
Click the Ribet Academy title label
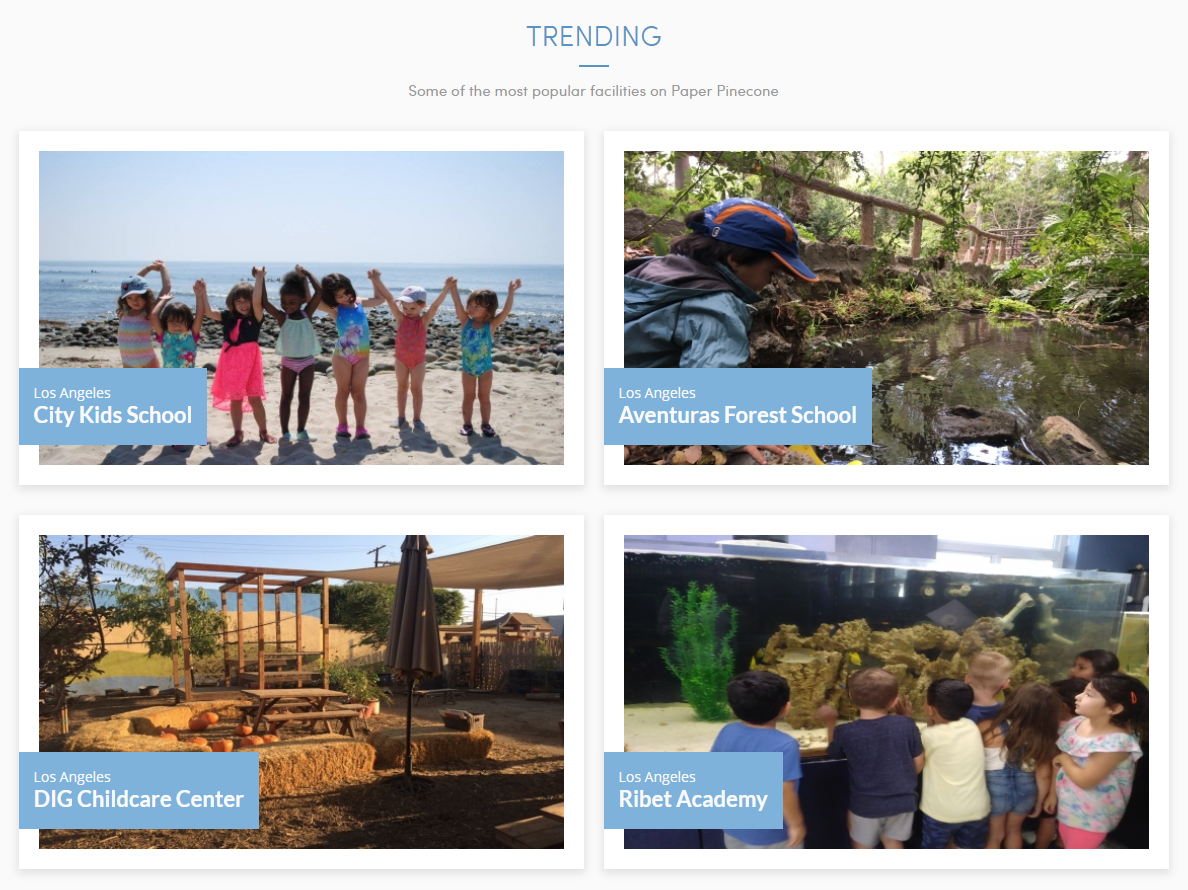pyautogui.click(x=692, y=799)
